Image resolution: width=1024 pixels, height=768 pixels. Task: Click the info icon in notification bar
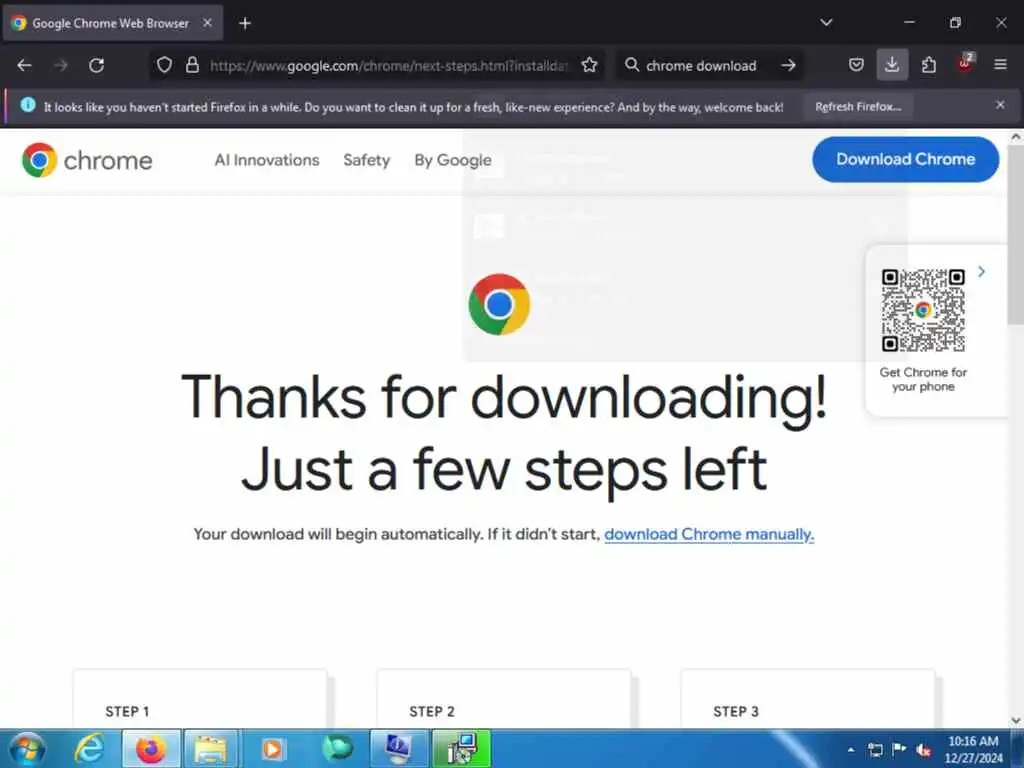pos(27,104)
